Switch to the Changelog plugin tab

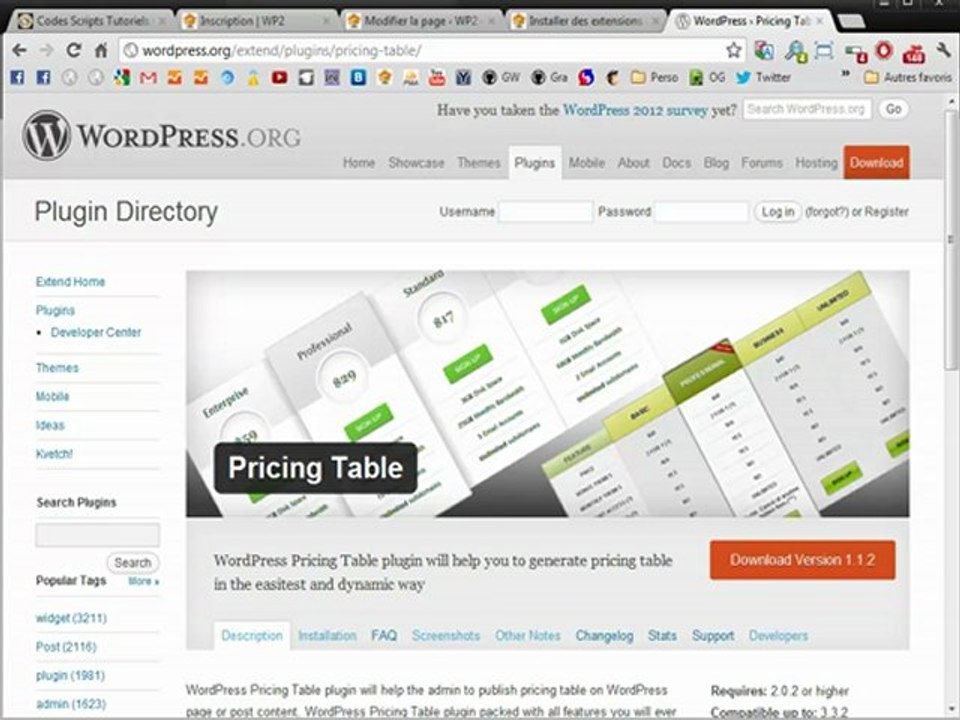point(604,636)
